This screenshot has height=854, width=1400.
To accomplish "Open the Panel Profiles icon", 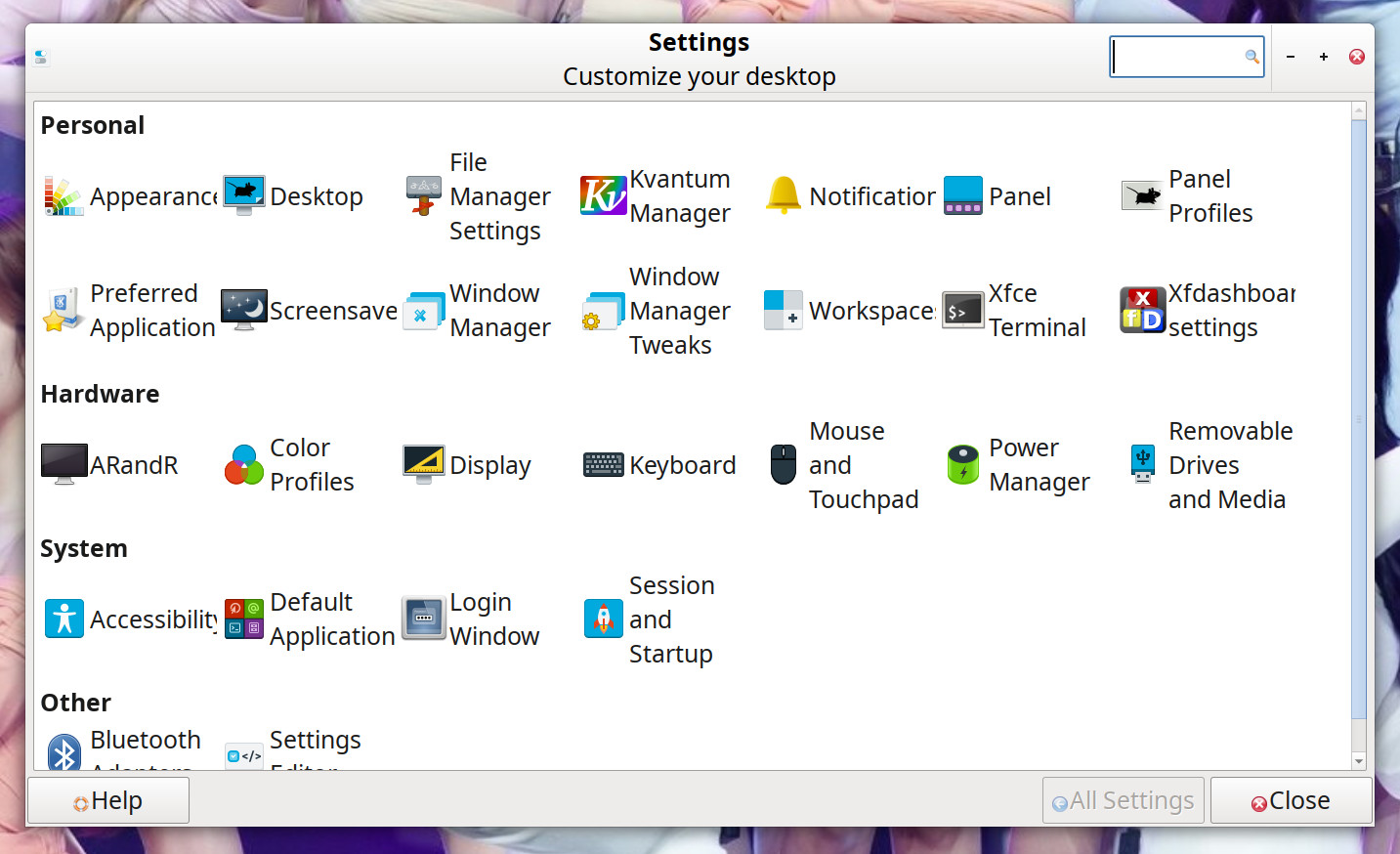I will click(x=1143, y=196).
